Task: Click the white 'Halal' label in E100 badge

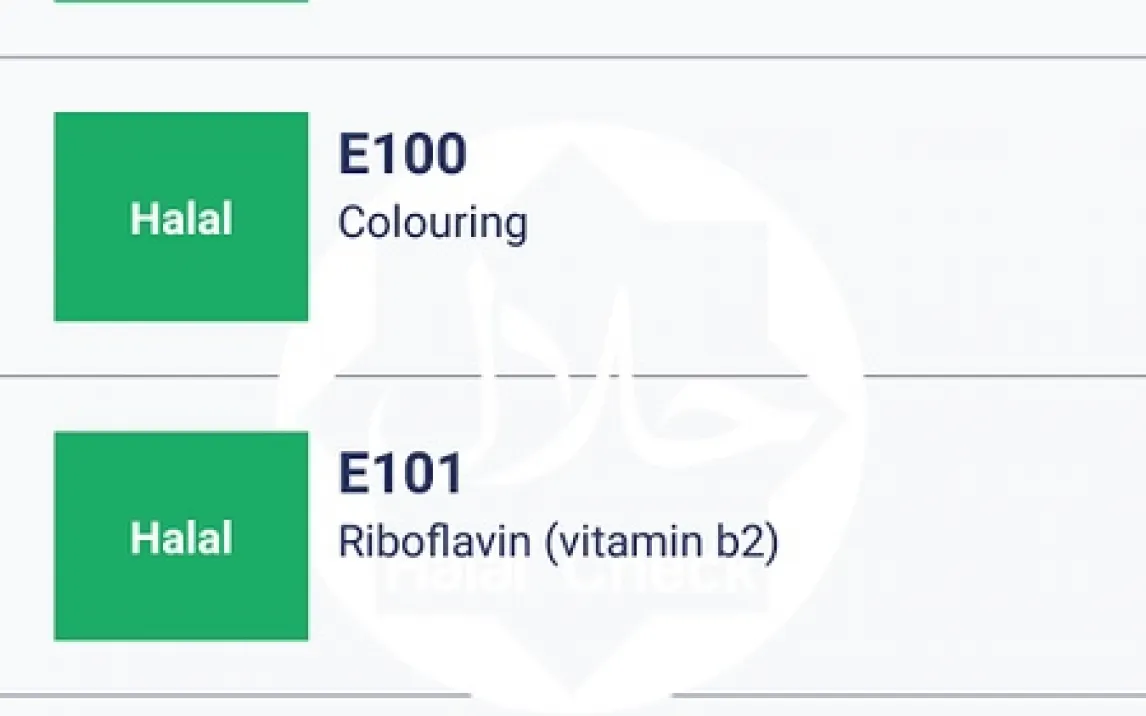Action: [x=181, y=219]
